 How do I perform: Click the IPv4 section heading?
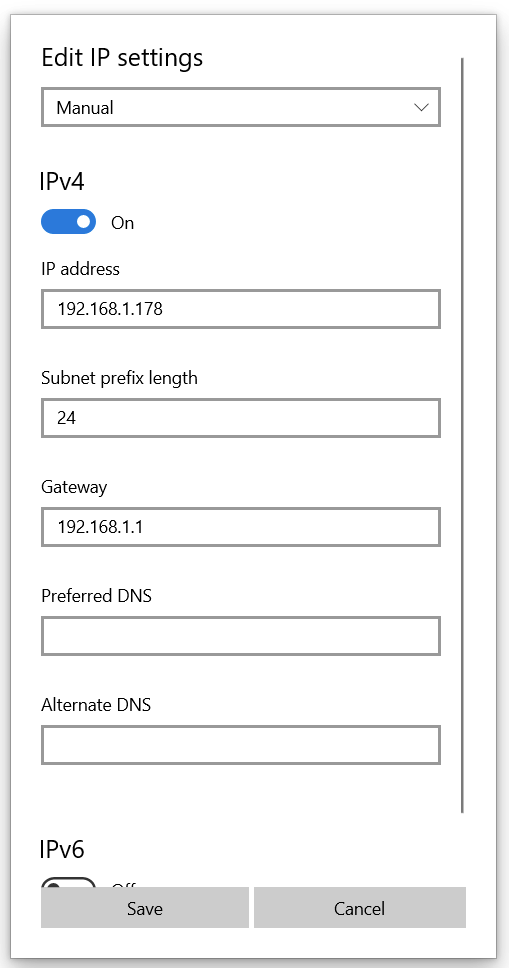click(x=62, y=182)
